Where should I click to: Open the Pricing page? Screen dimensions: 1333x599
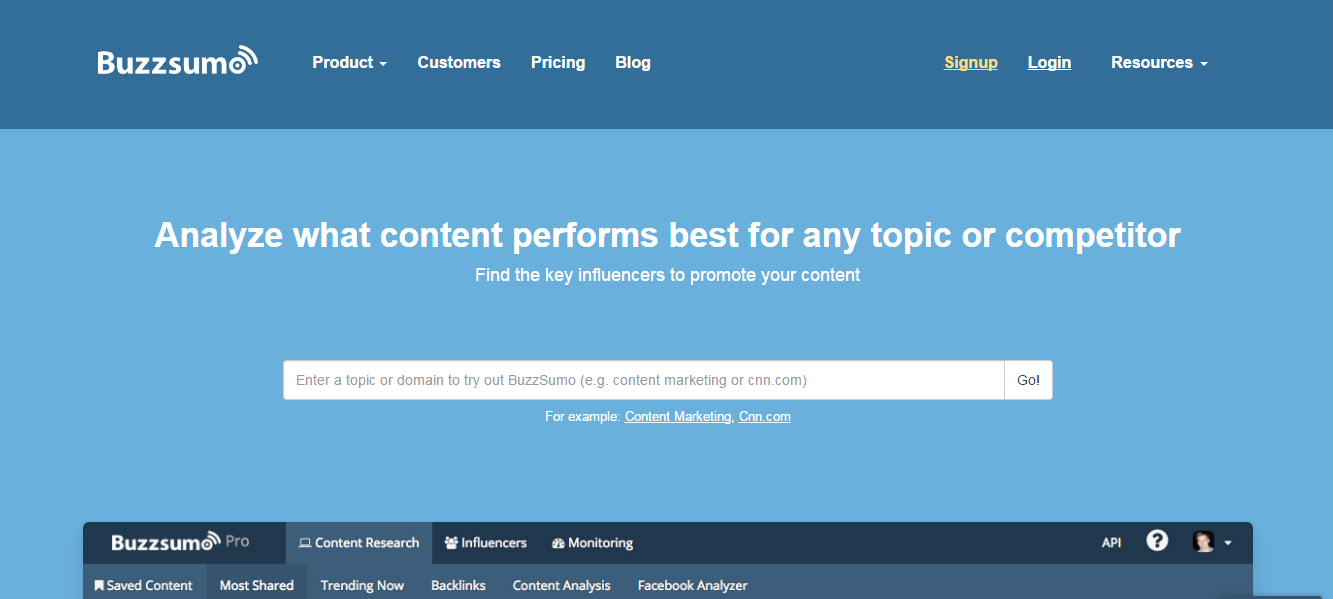pos(558,62)
